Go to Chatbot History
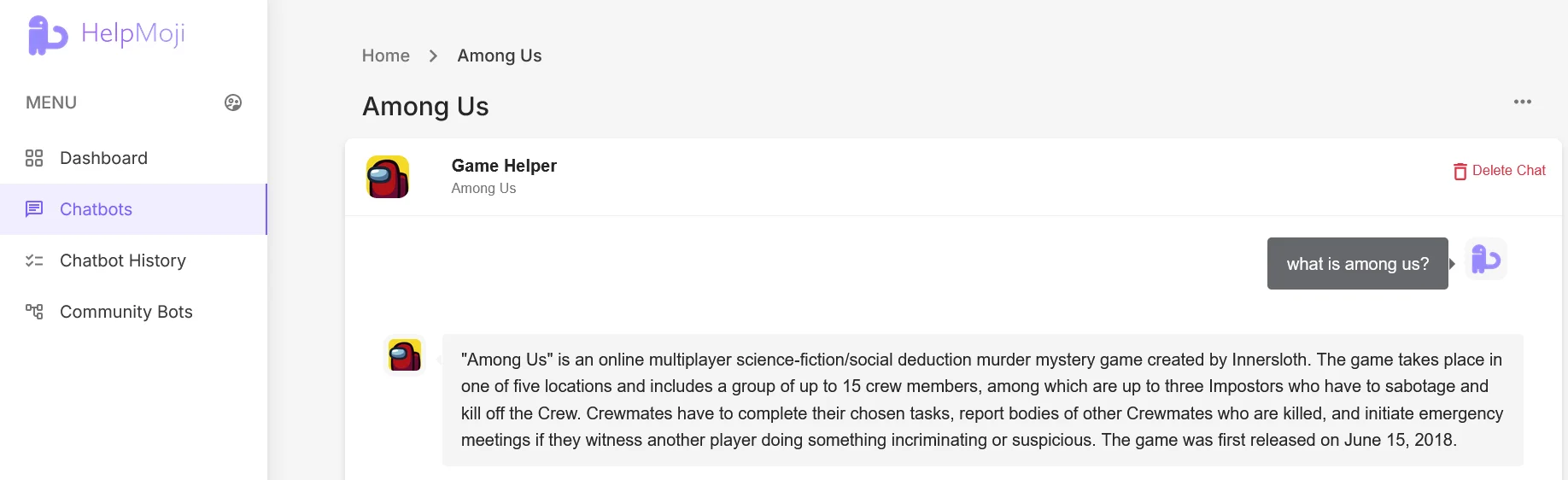This screenshot has height=480, width=1568. click(123, 260)
